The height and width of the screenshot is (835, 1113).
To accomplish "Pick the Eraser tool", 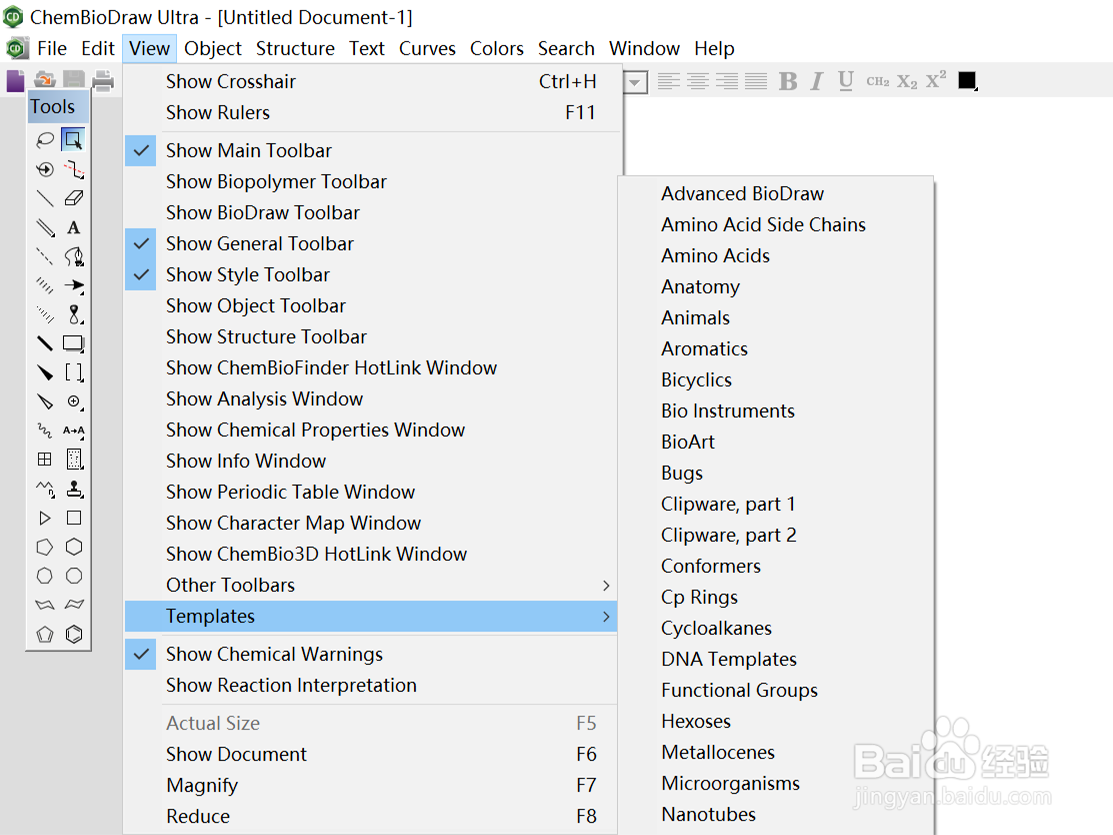I will (x=74, y=198).
